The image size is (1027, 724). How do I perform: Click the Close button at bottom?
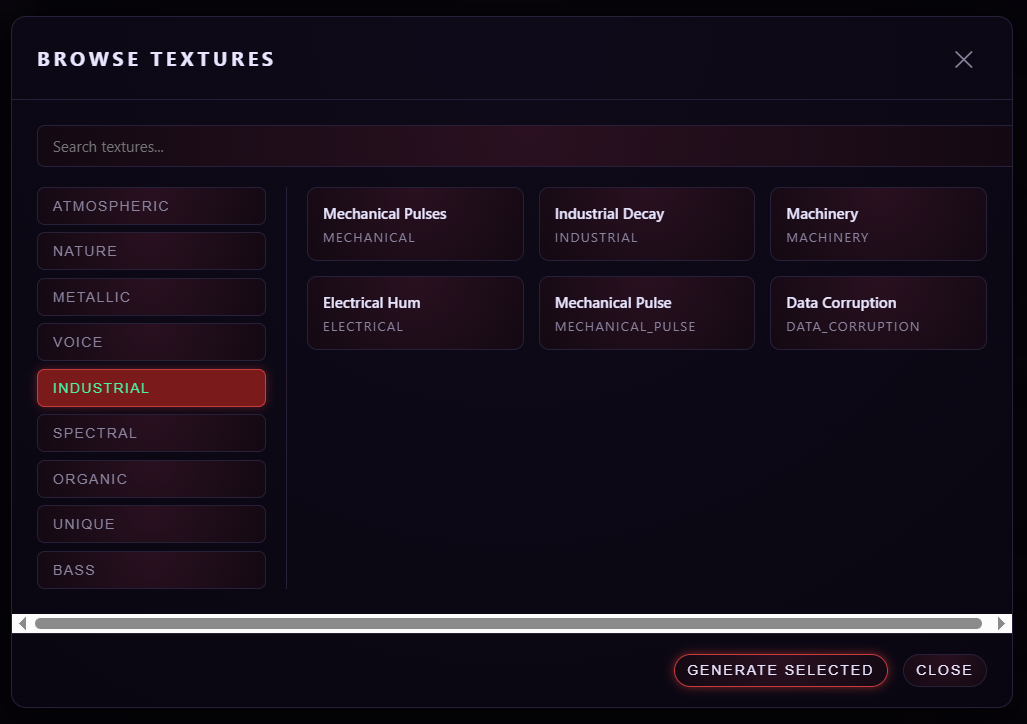[x=944, y=670]
